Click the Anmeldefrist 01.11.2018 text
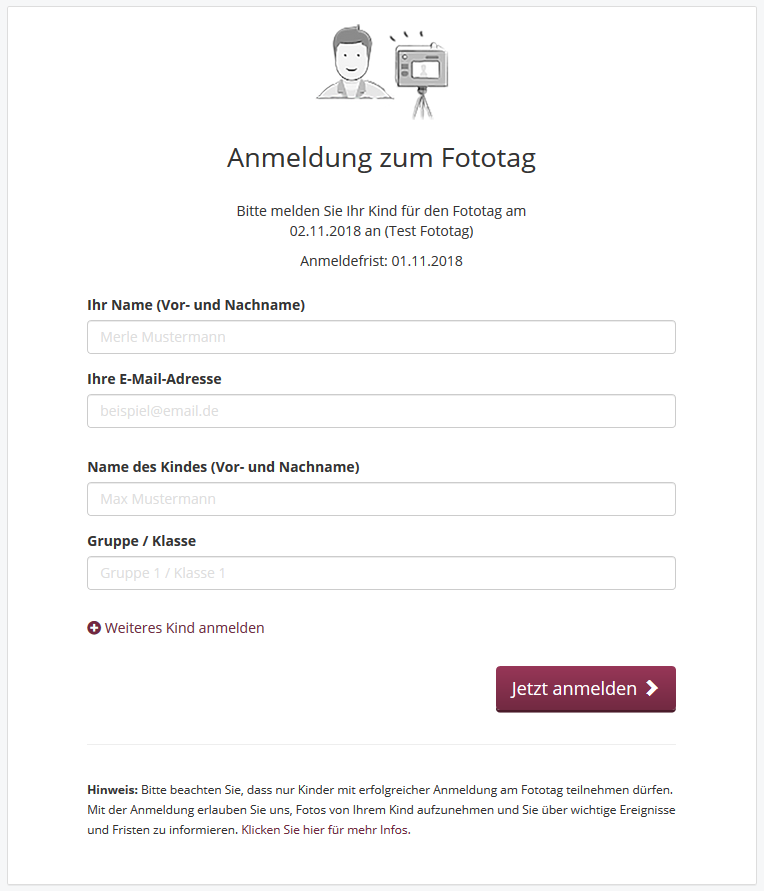The height and width of the screenshot is (891, 764). pos(381,261)
